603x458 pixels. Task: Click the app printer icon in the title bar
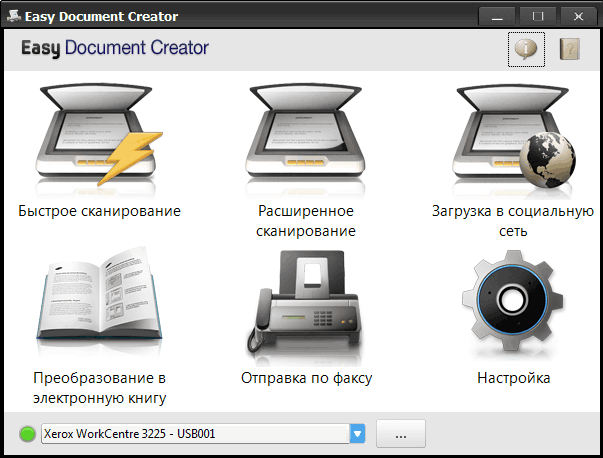pos(14,16)
